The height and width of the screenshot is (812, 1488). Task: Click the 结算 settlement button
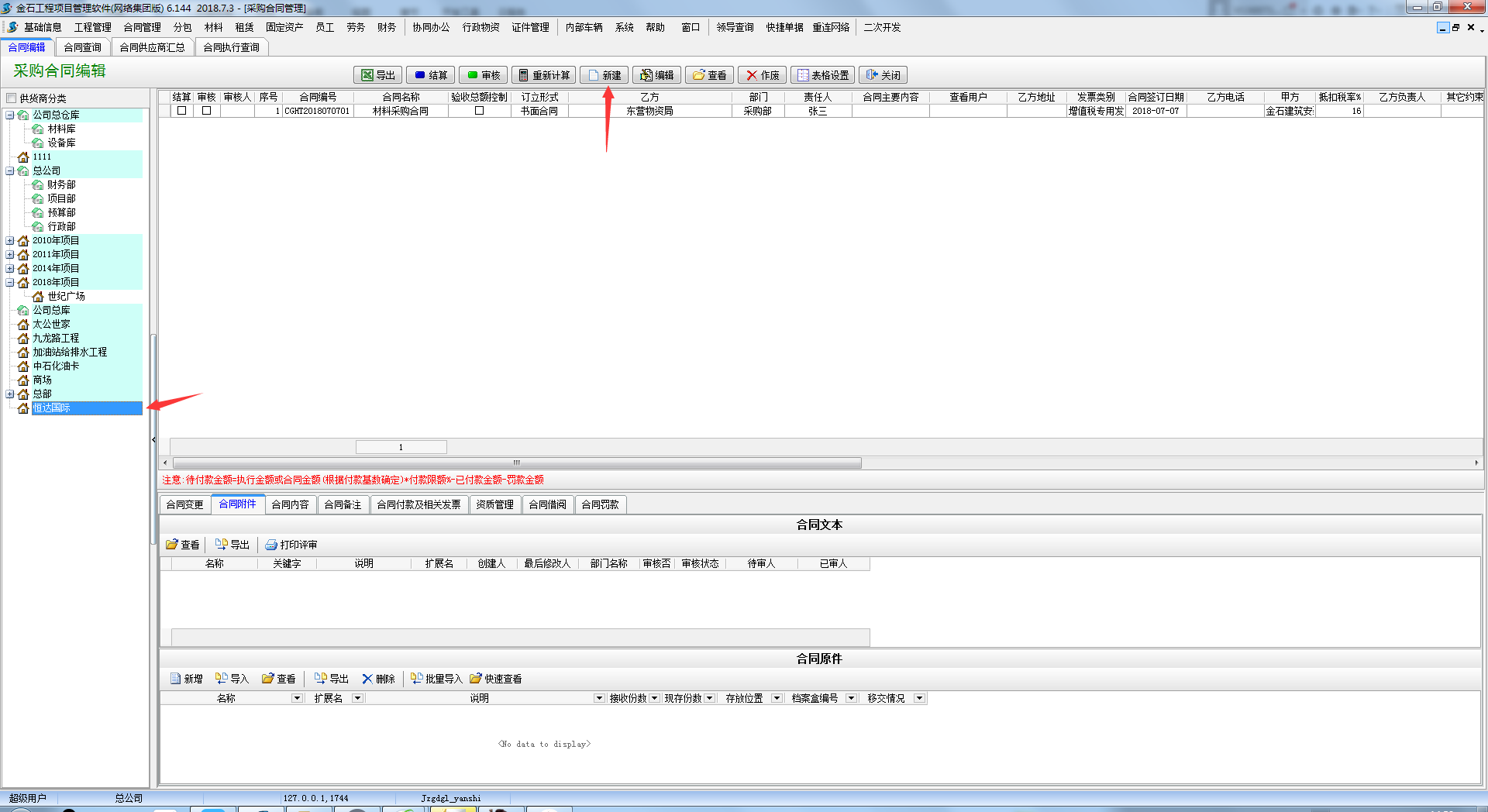430,75
